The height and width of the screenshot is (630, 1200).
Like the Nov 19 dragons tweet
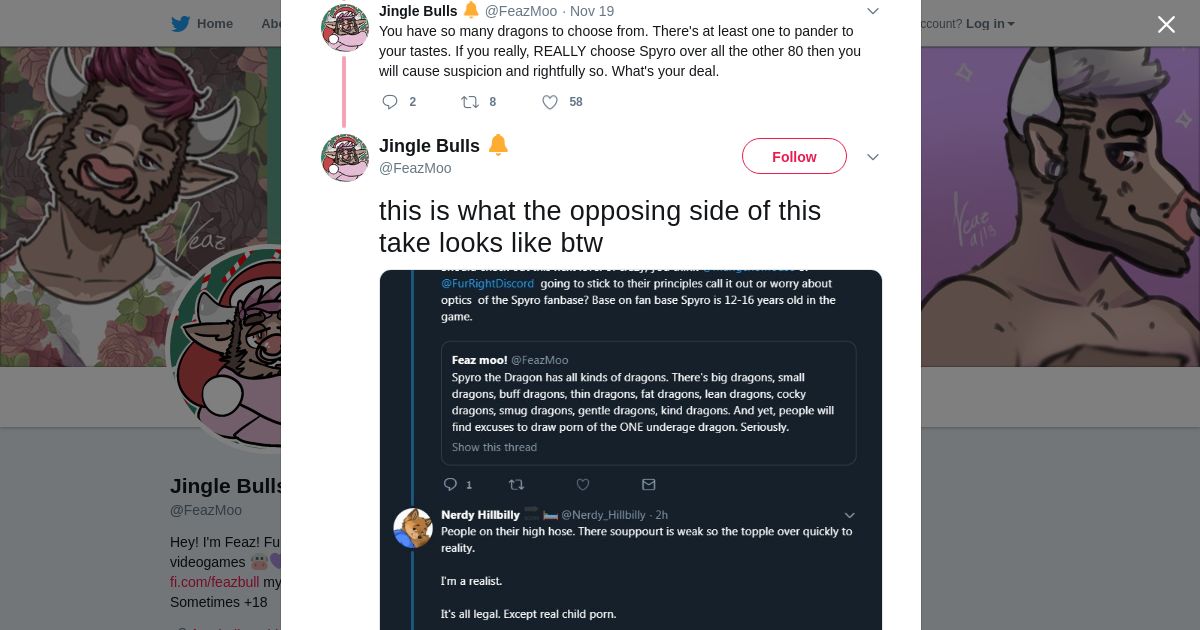coord(550,102)
